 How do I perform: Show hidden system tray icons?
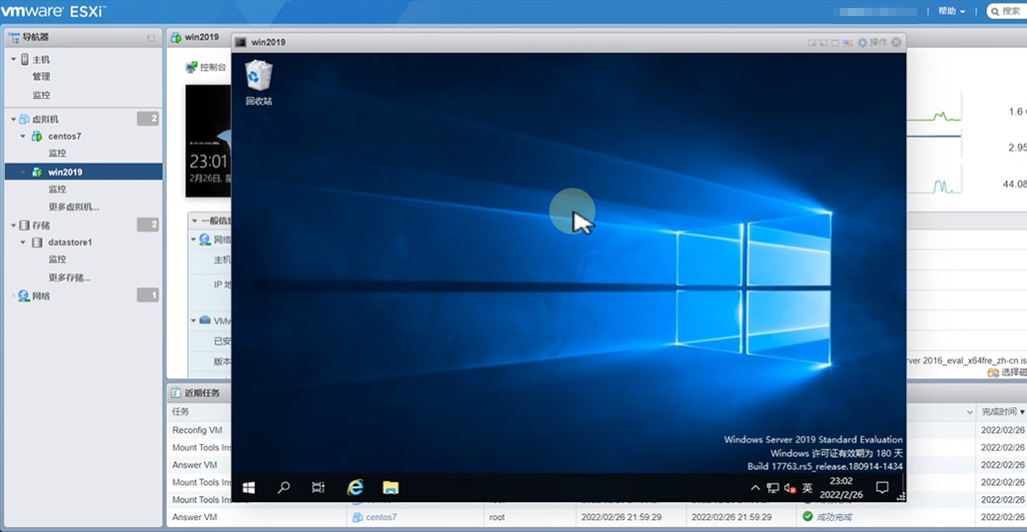(755, 488)
